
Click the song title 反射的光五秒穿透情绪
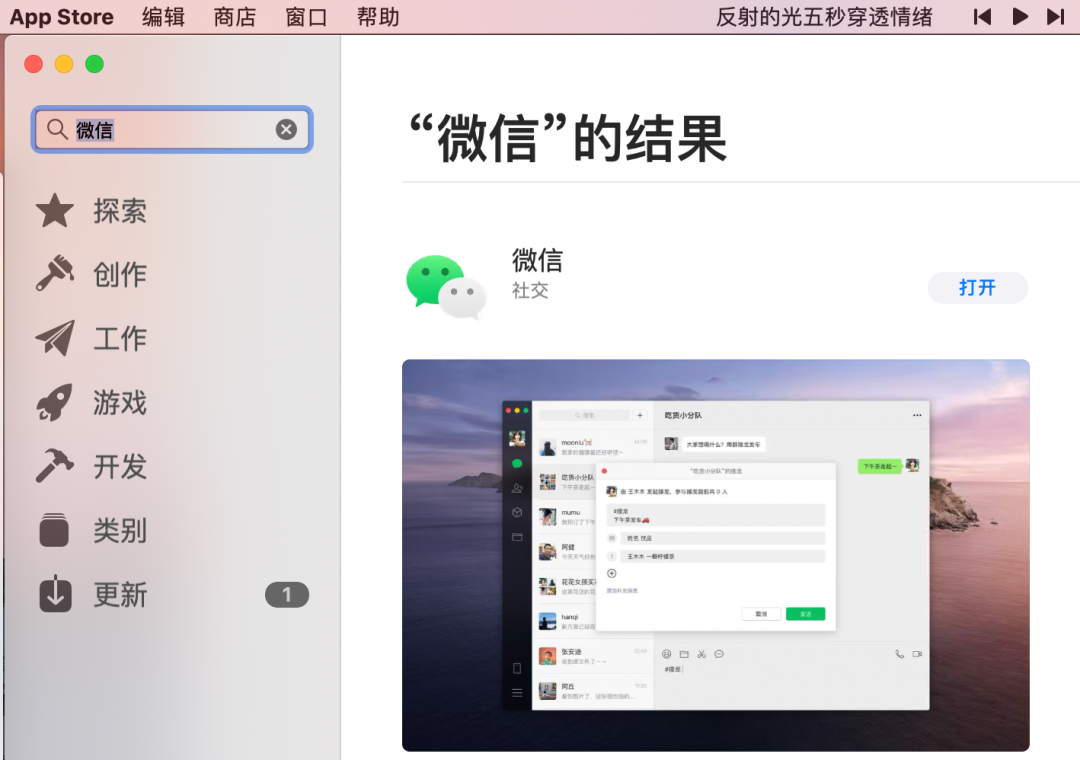[x=824, y=17]
